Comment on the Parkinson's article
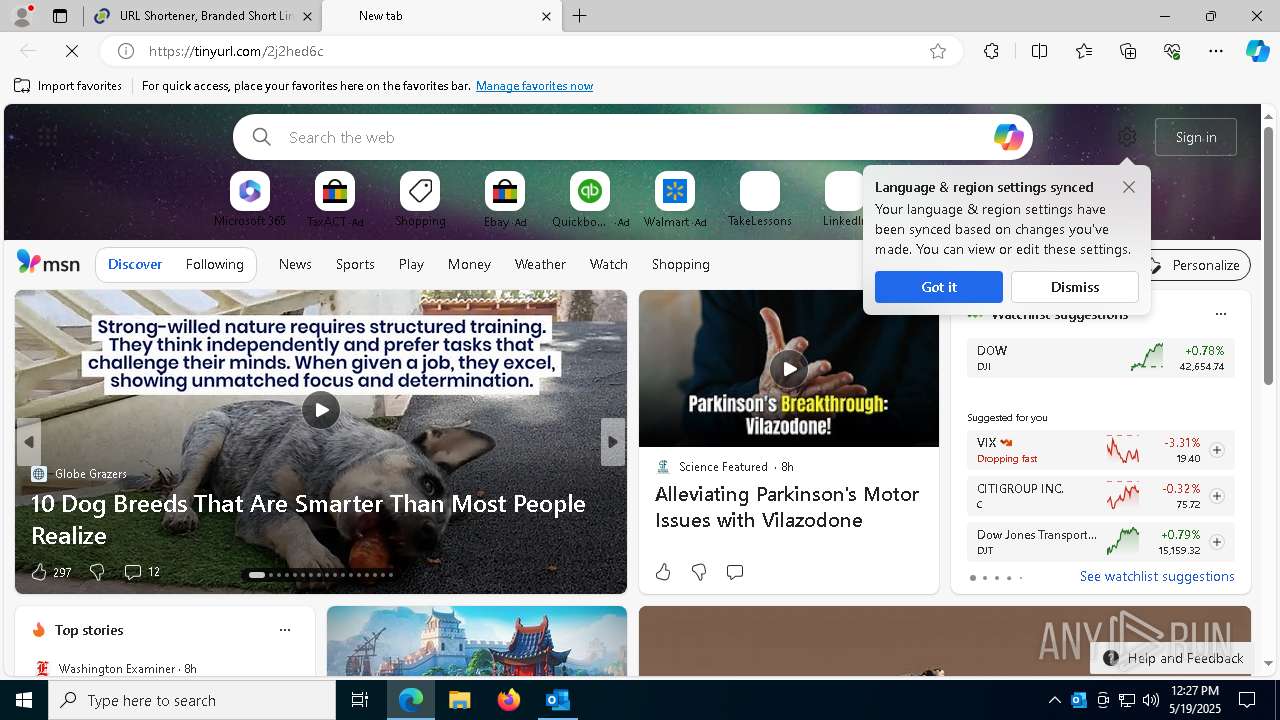 [x=735, y=572]
